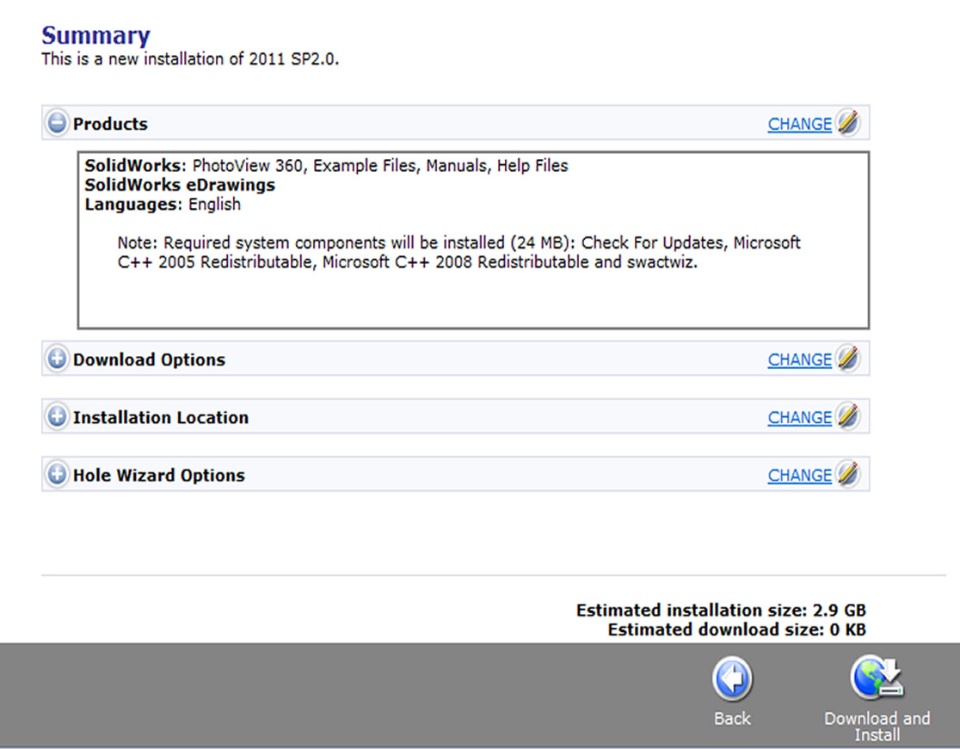This screenshot has height=749, width=960.
Task: Click pencil edit icon beside Hole Wizard Options
Action: click(x=848, y=474)
